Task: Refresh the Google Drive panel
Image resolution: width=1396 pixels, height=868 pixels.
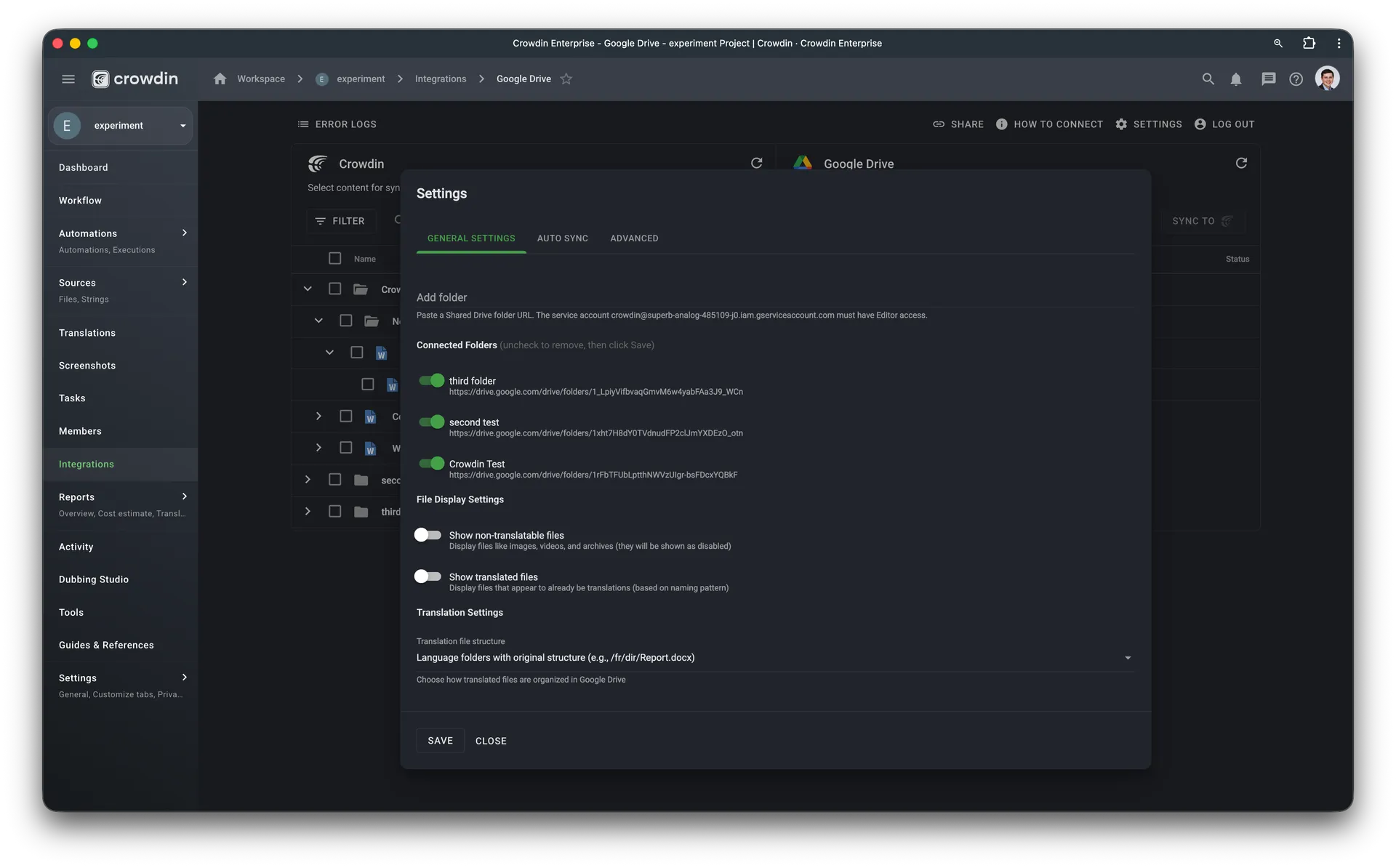Action: tap(1241, 163)
